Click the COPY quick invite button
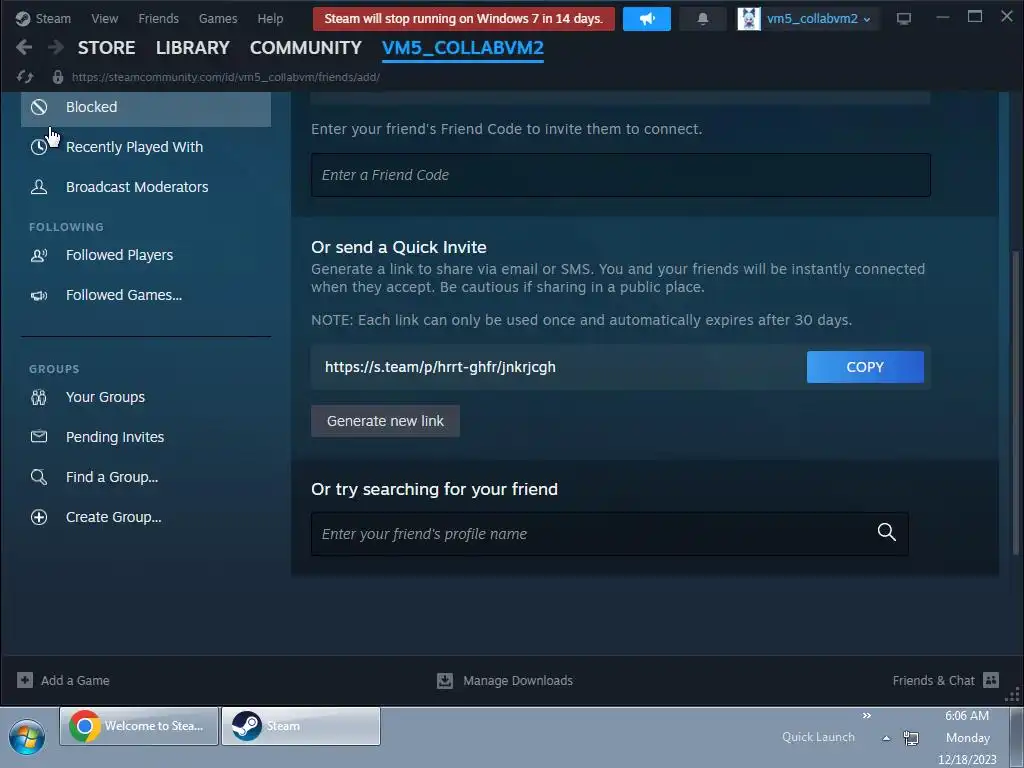Viewport: 1024px width, 768px height. click(x=865, y=367)
